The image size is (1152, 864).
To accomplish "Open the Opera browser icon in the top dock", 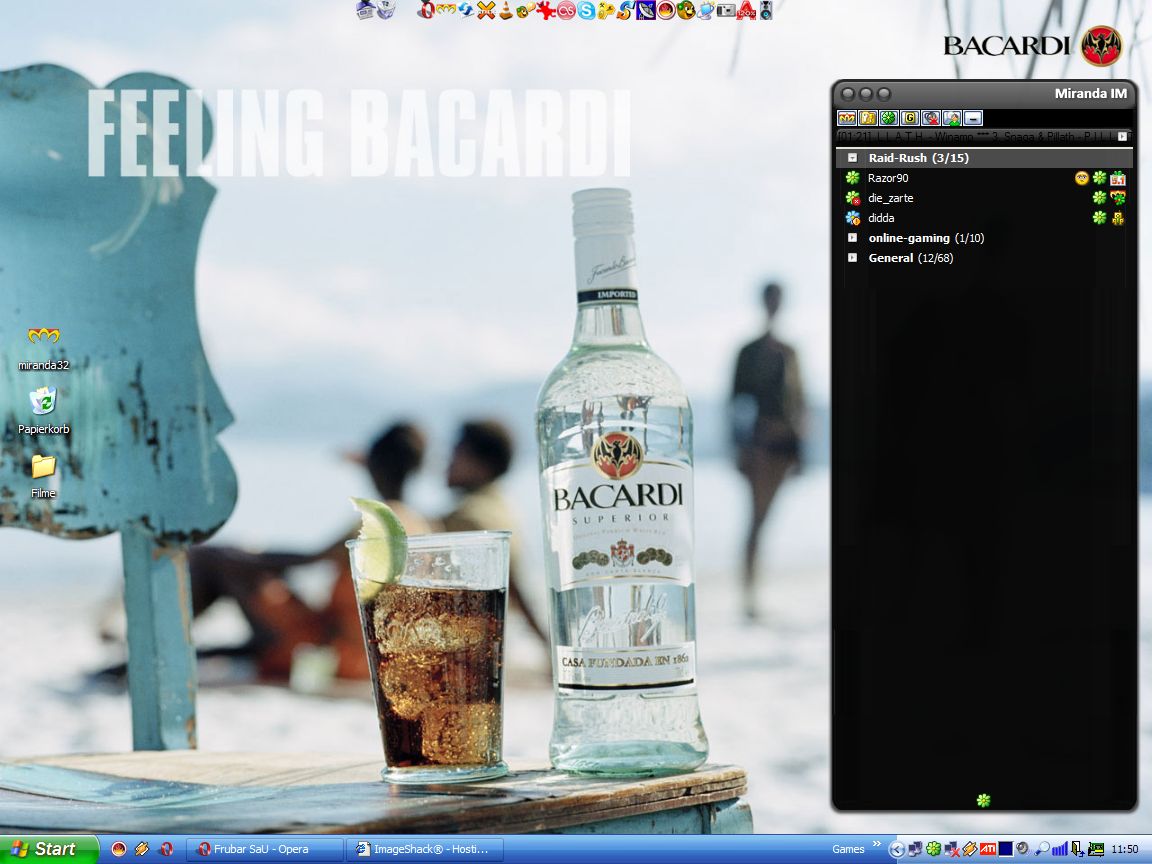I will 425,10.
